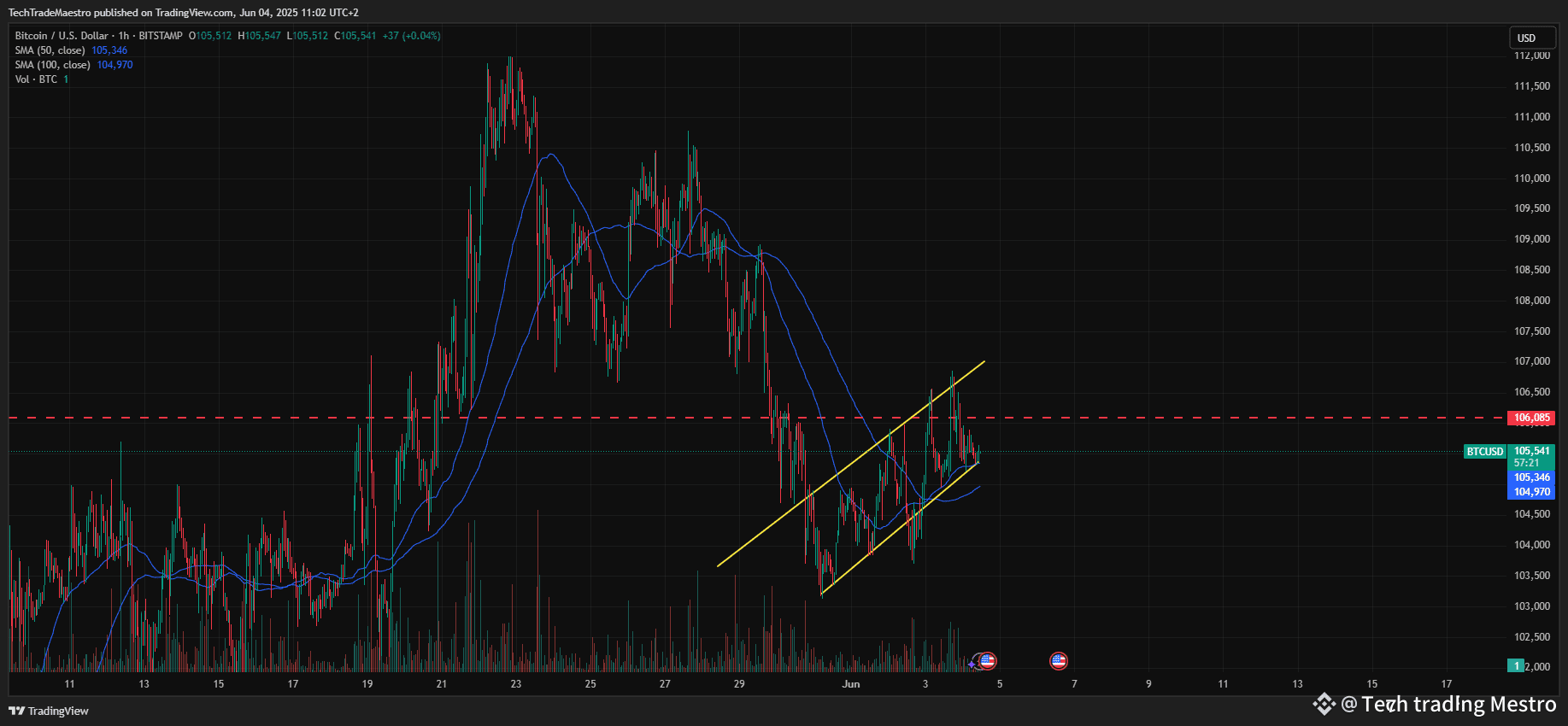Click the Jun month label on the time axis
The width and height of the screenshot is (1568, 726).
point(851,684)
